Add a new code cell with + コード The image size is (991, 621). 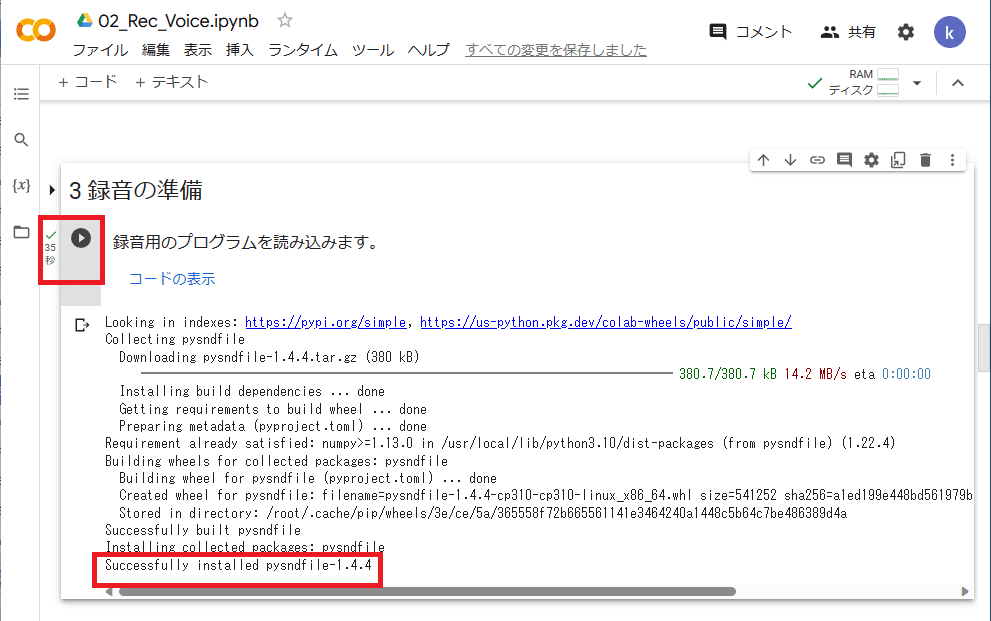(x=87, y=82)
